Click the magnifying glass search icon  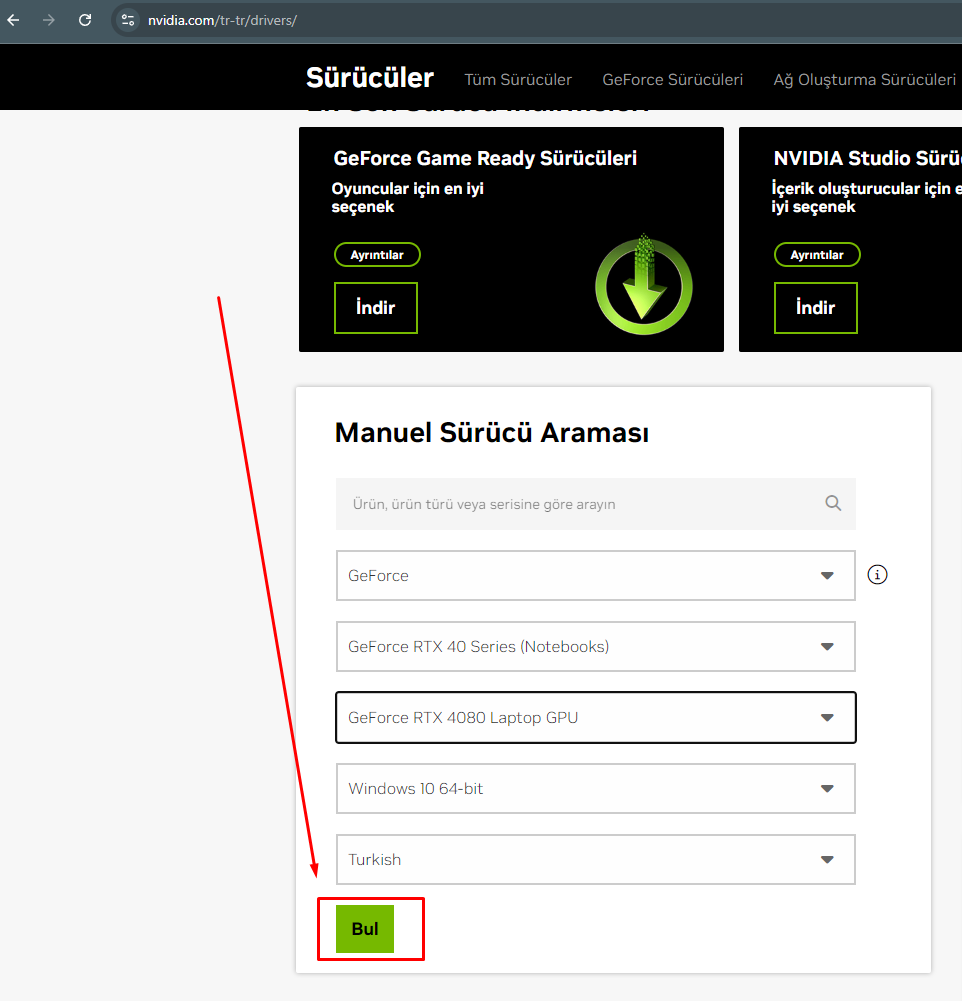point(833,503)
